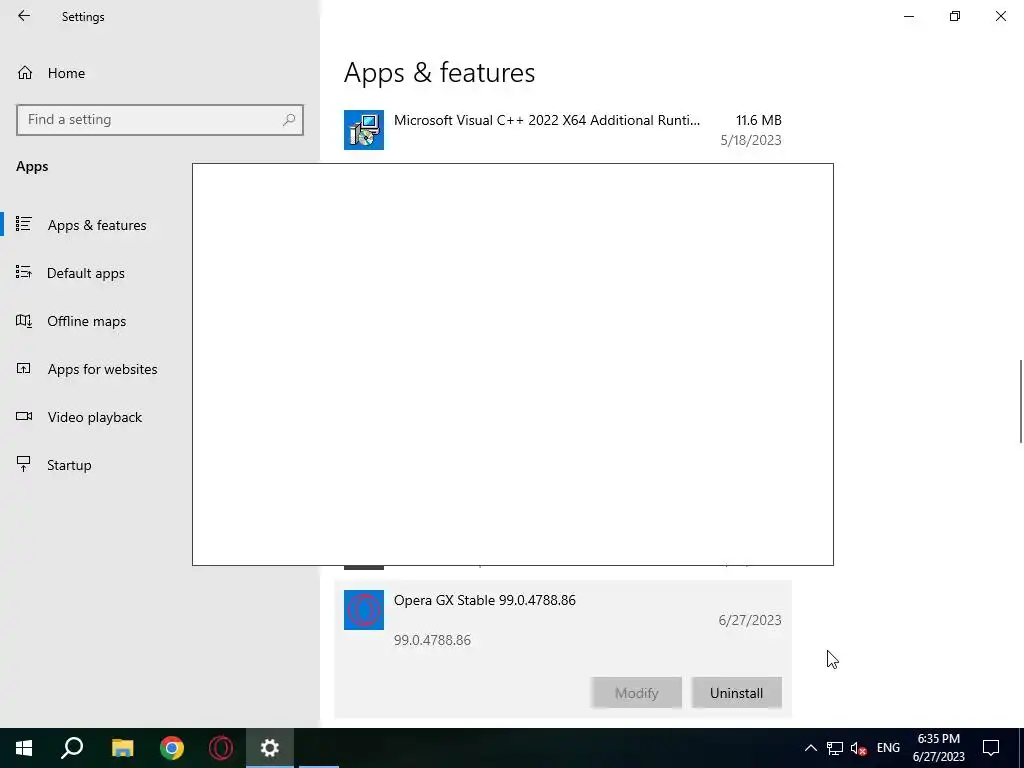
Task: Click the Microsoft Visual C++ installer icon
Action: point(364,130)
